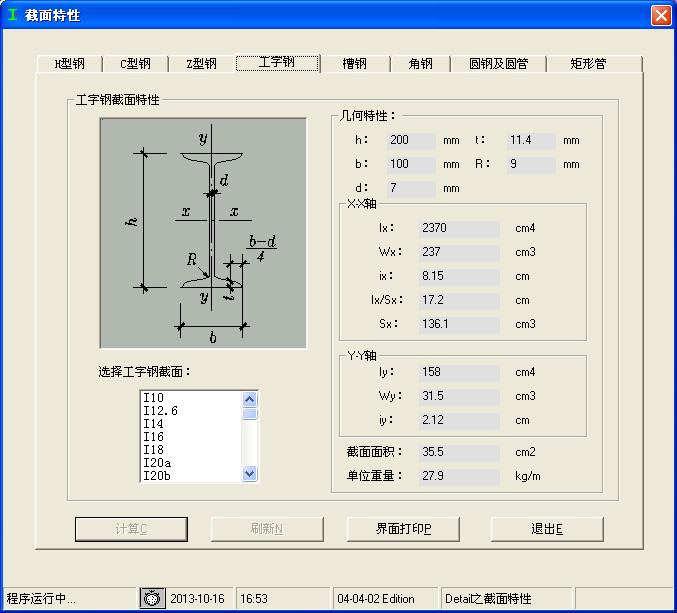677x613 pixels.
Task: Click the ix field showing 8.15
Action: pyautogui.click(x=459, y=276)
